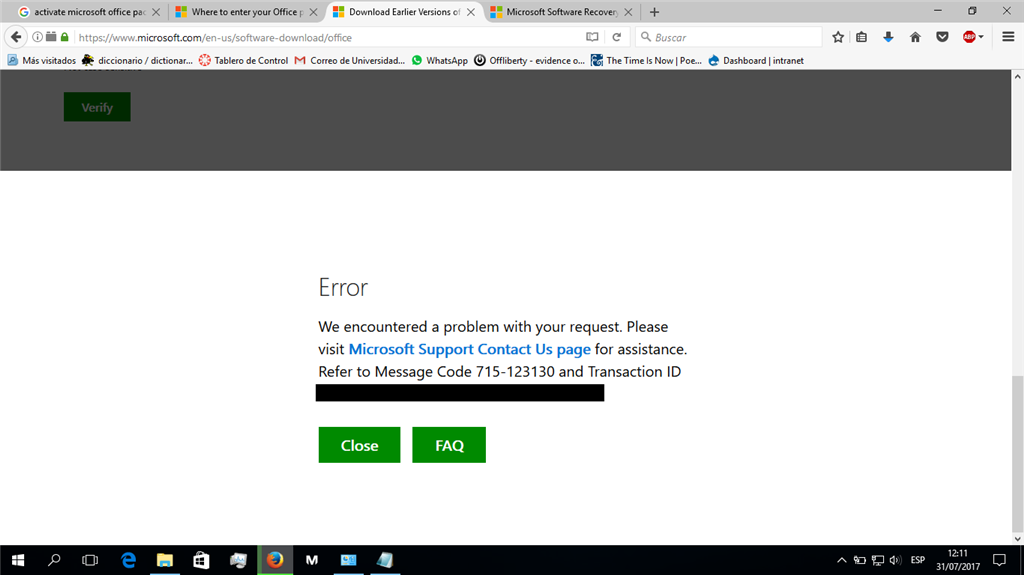The image size is (1024, 575).
Task: Toggle reader view icon in address bar
Action: point(592,37)
